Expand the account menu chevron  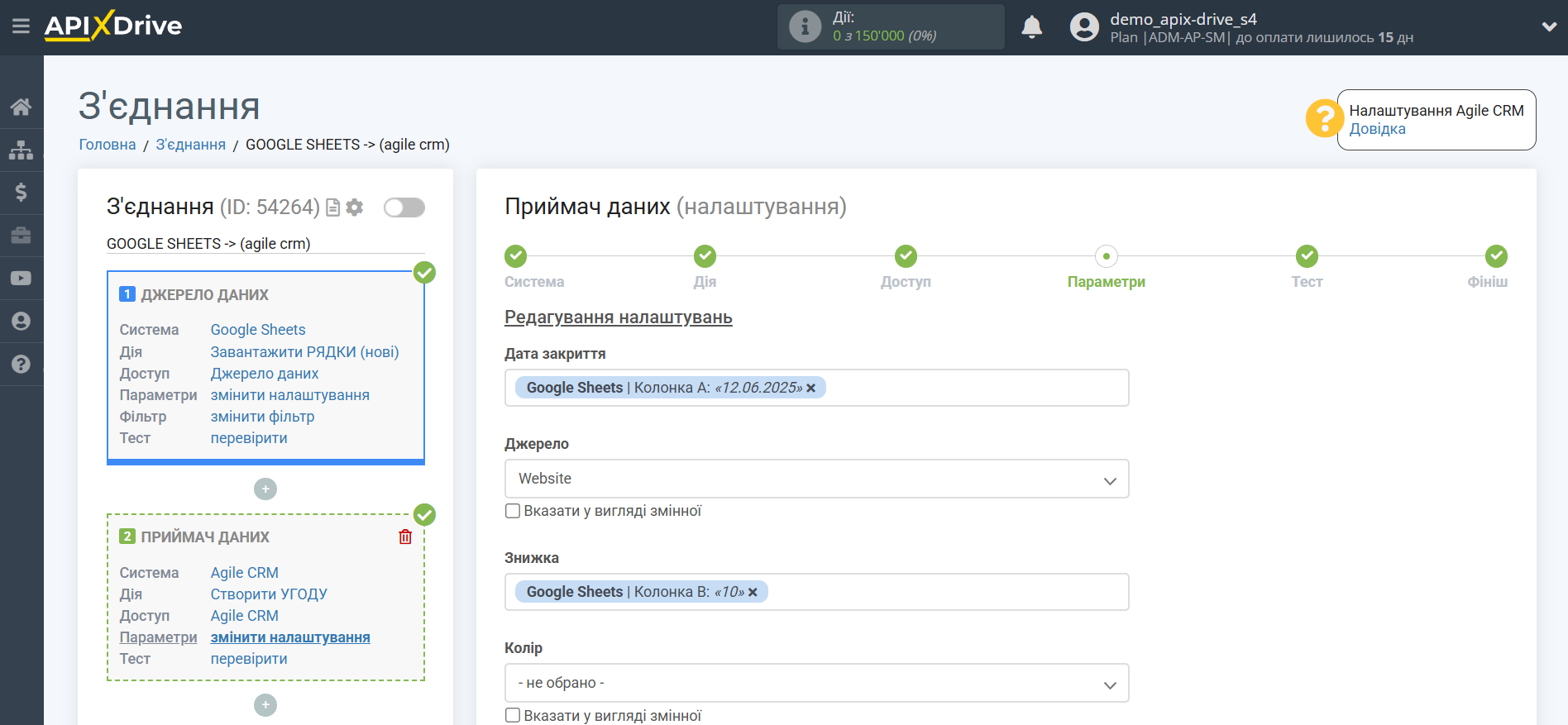click(x=1549, y=26)
